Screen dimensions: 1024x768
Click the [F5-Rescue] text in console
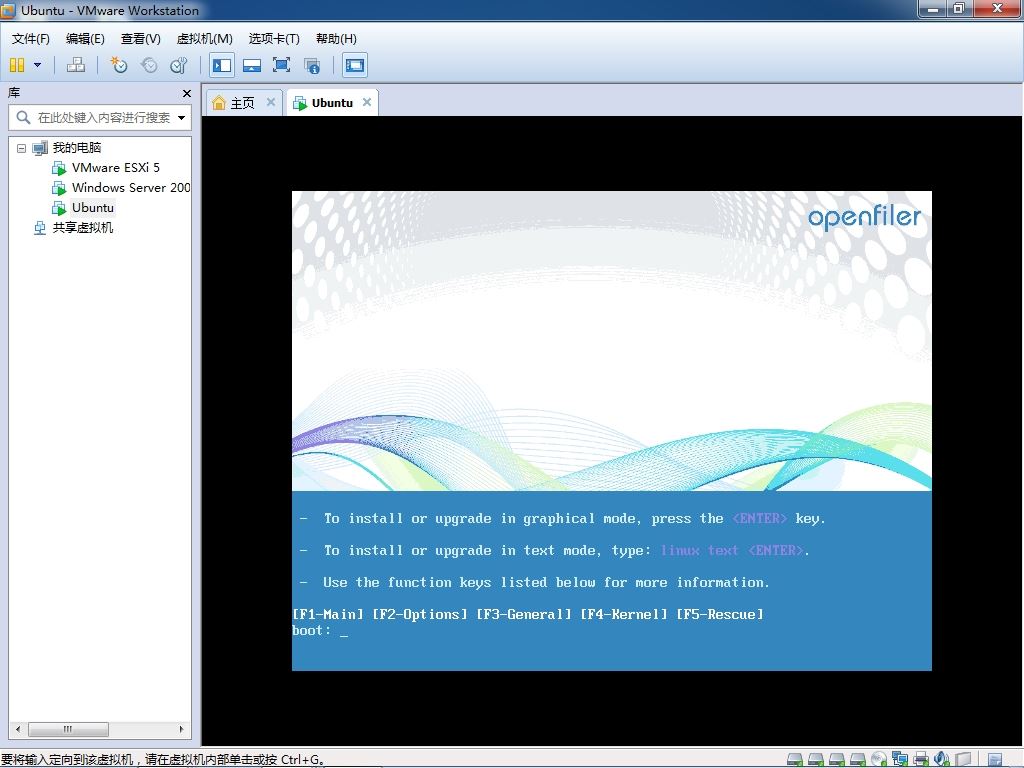coord(720,615)
